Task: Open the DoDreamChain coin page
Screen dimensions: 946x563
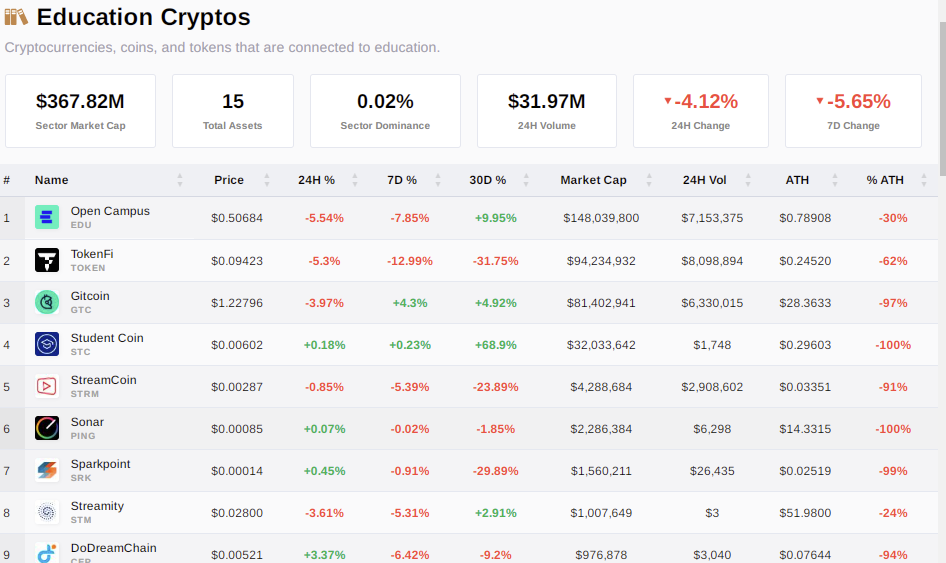Action: 113,548
